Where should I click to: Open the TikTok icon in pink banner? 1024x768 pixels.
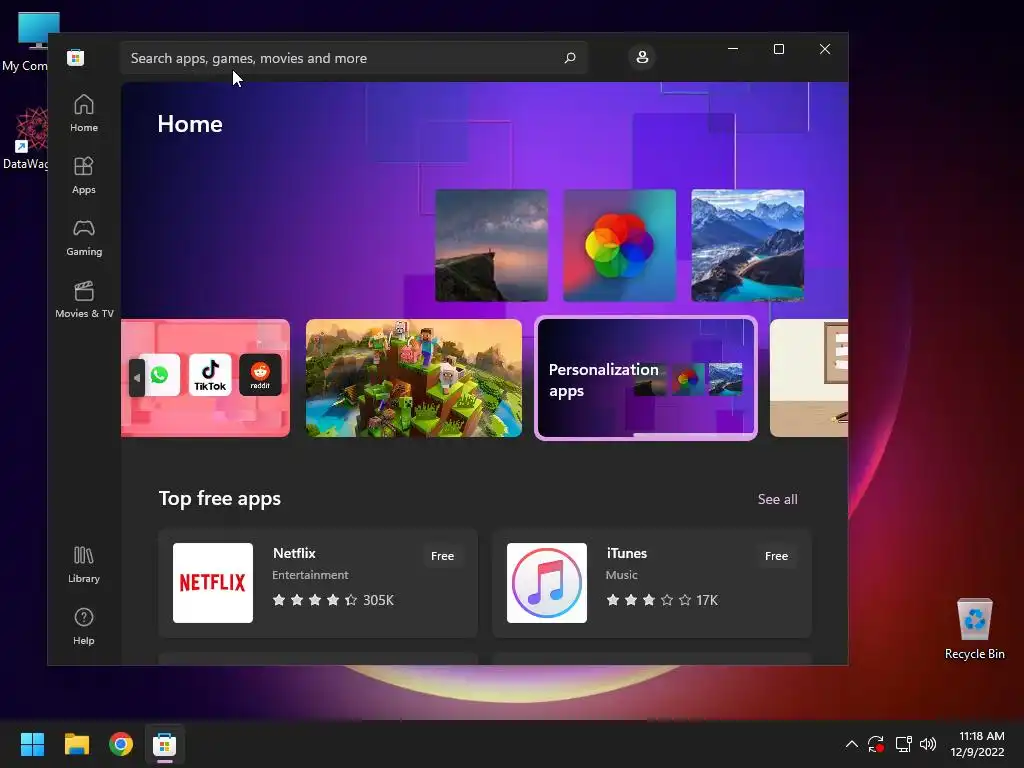coord(210,375)
